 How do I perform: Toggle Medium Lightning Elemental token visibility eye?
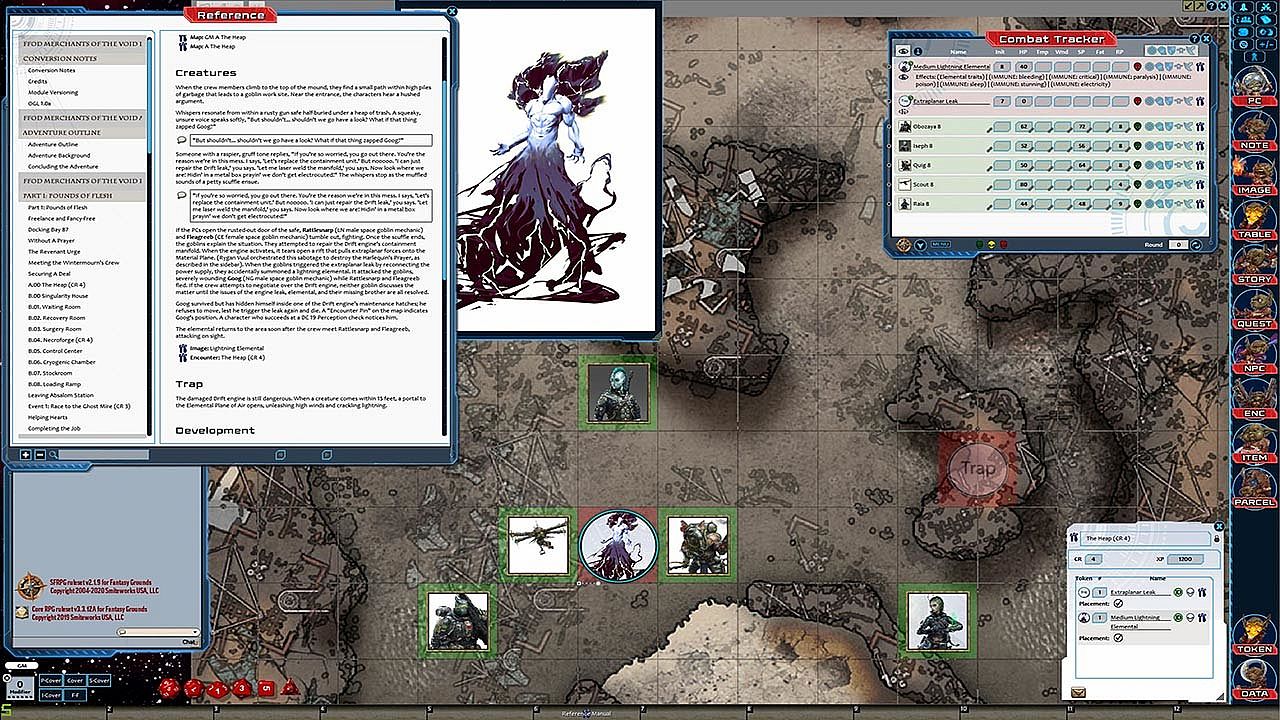(904, 76)
